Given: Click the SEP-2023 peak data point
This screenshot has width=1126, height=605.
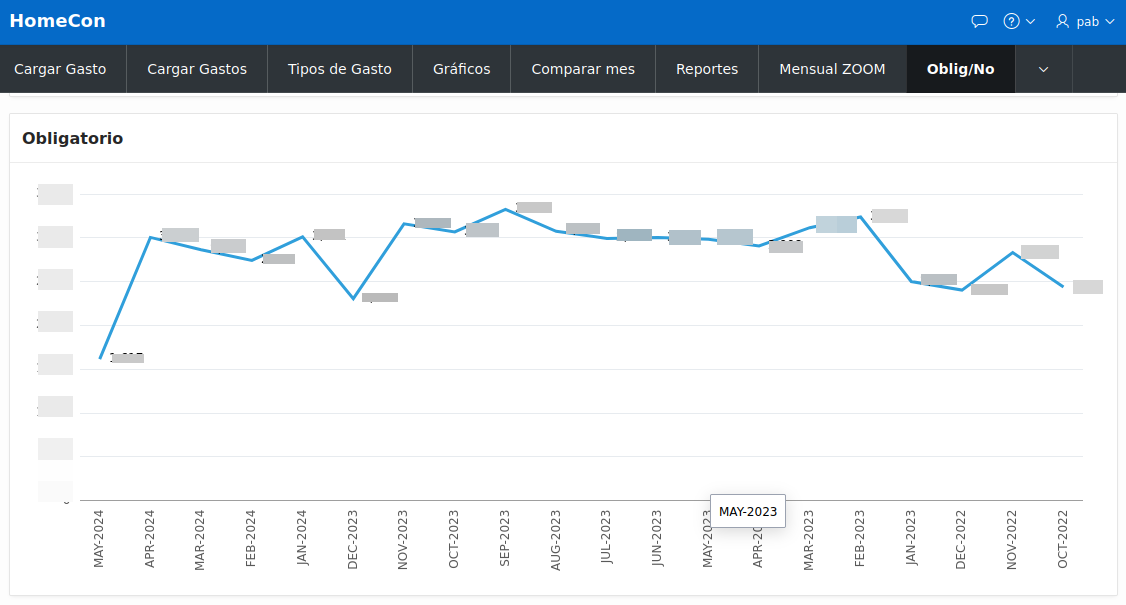Looking at the screenshot, I should point(505,210).
